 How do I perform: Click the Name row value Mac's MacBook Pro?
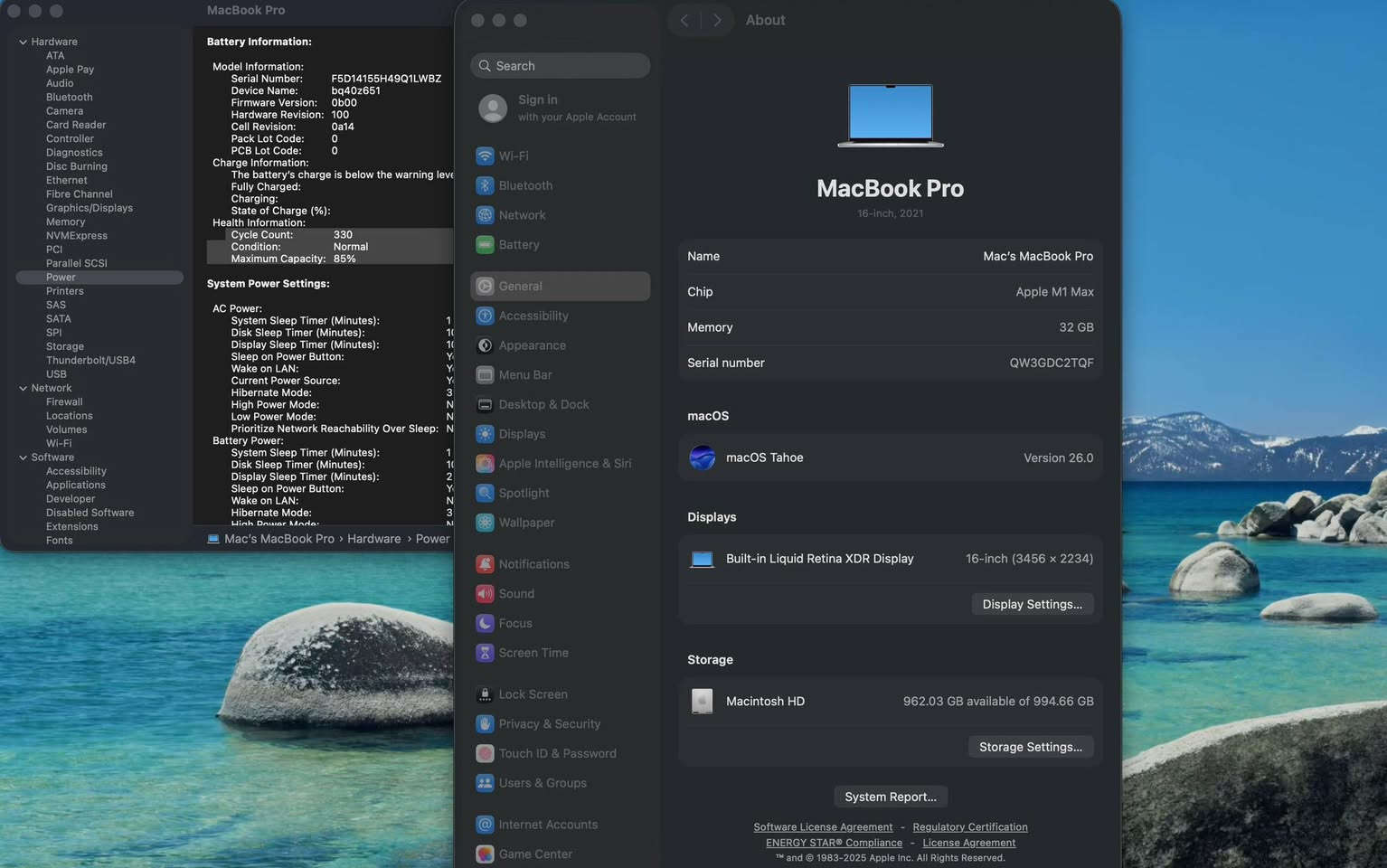coord(1038,257)
